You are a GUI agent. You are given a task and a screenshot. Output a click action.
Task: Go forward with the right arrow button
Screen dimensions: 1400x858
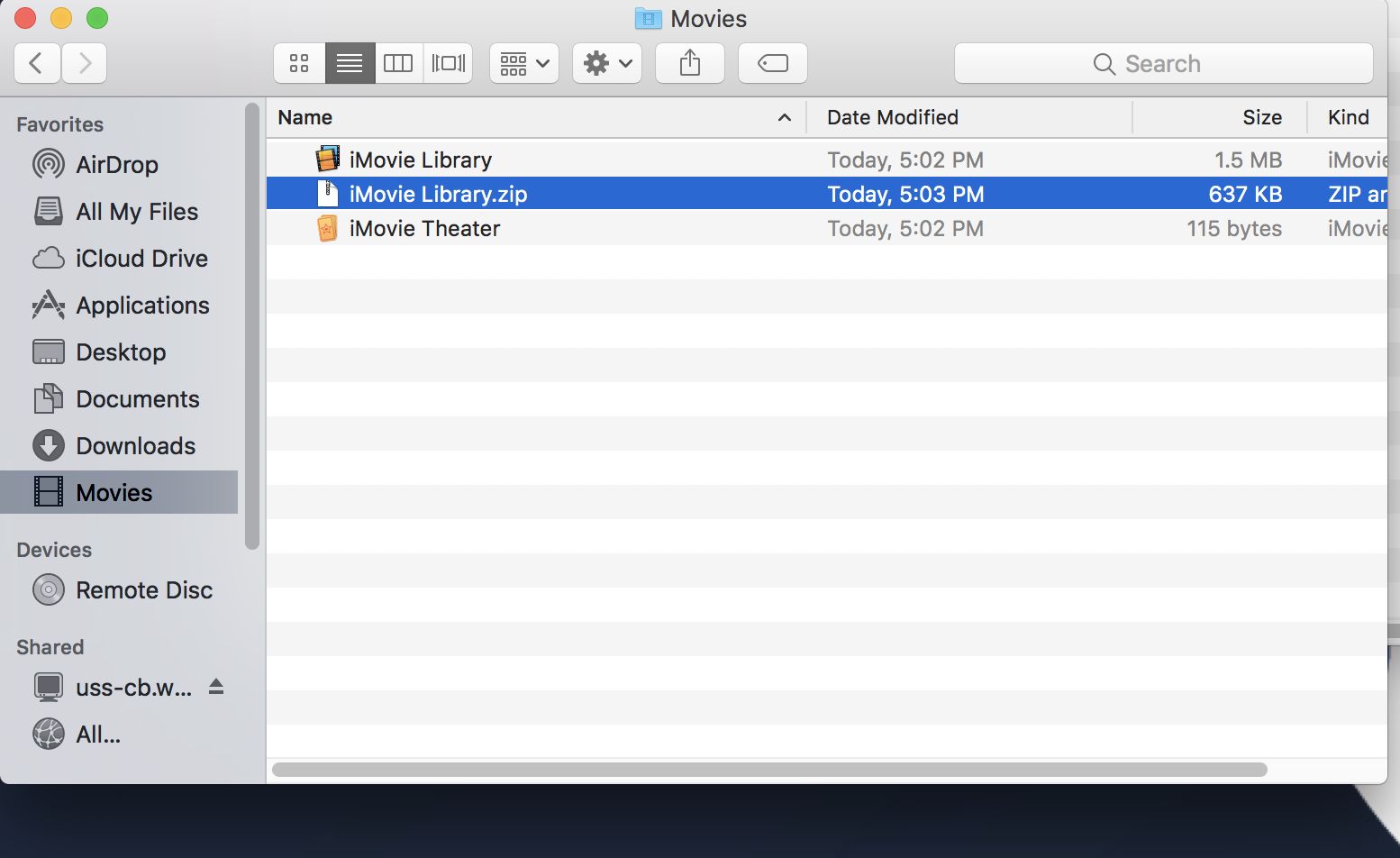85,63
